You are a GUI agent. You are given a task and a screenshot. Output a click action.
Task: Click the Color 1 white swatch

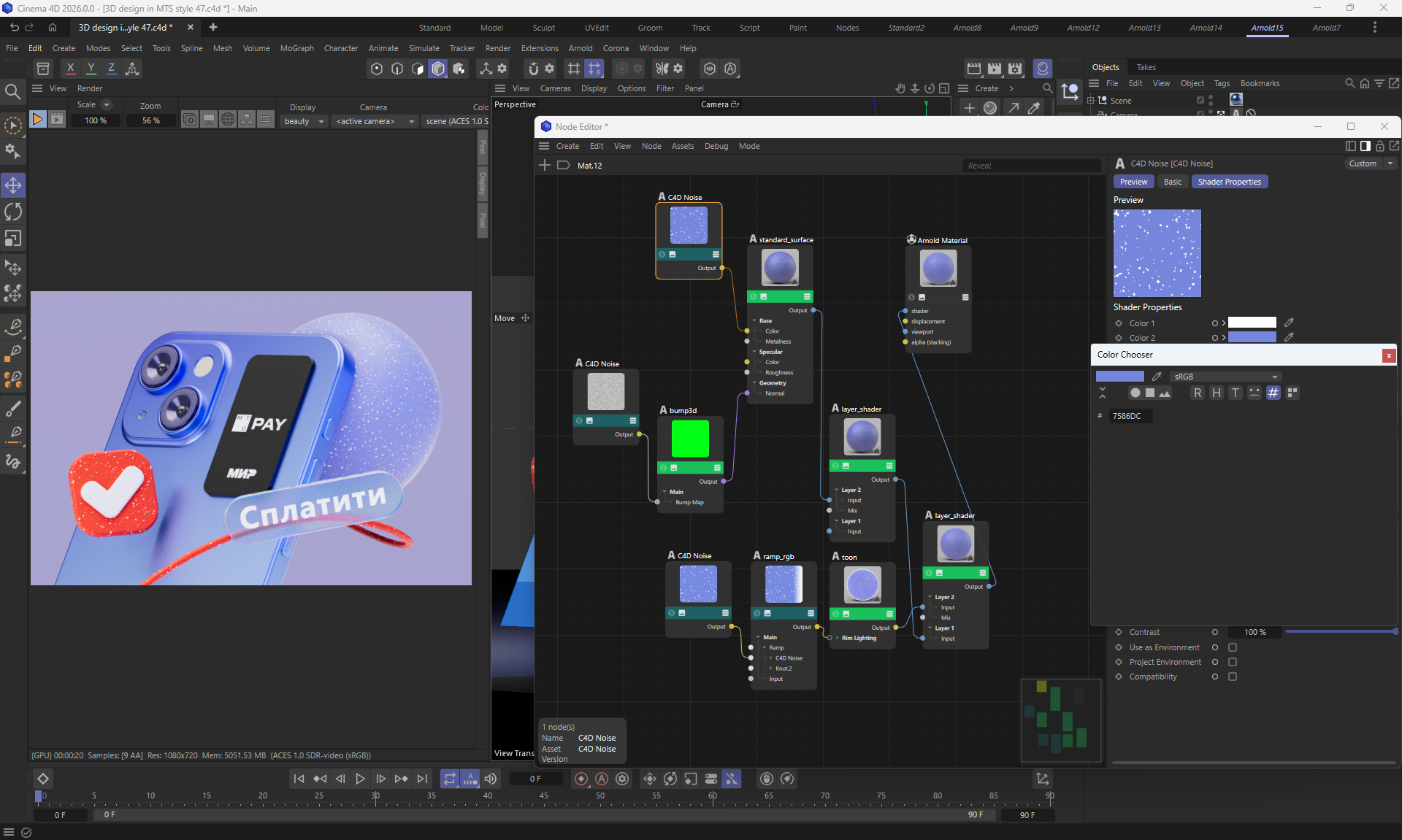click(1252, 323)
